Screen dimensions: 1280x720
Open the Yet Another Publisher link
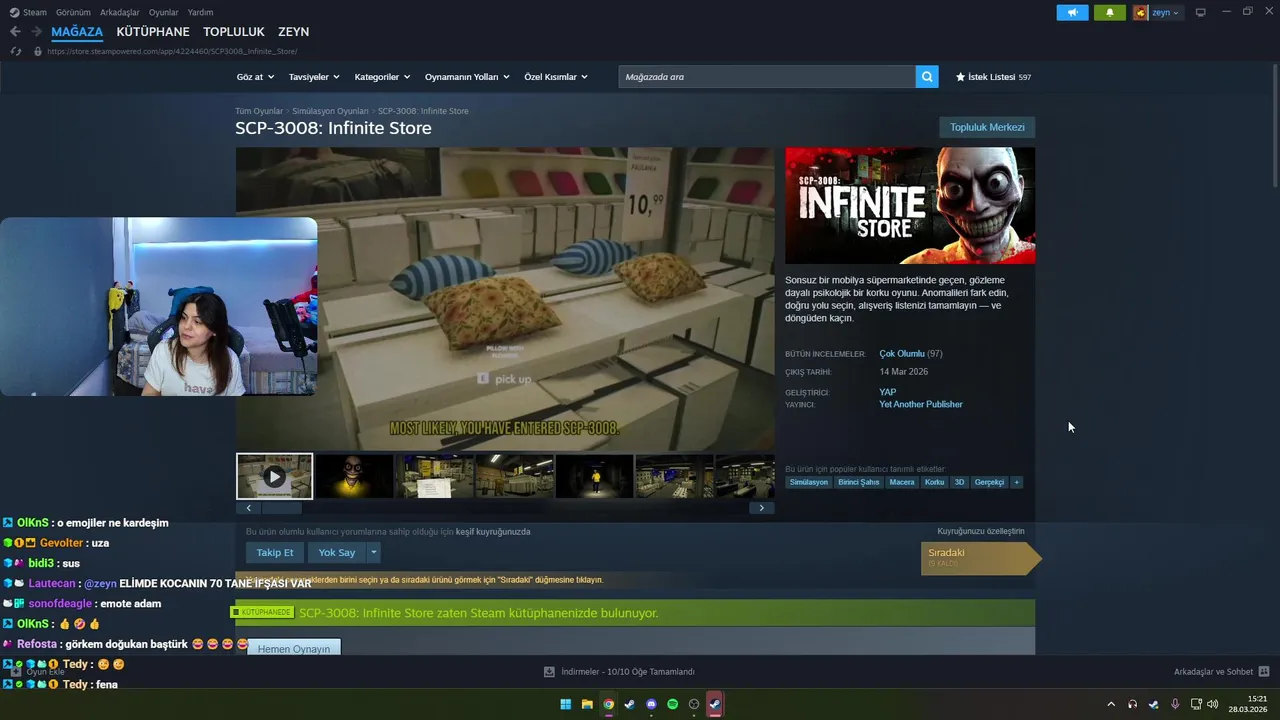[921, 405]
